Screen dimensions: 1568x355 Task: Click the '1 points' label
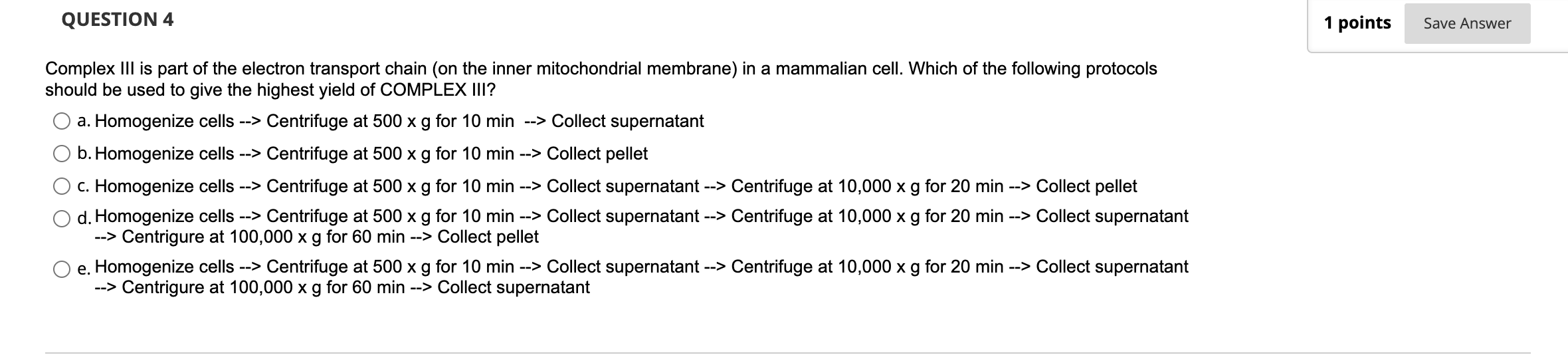click(x=1357, y=23)
